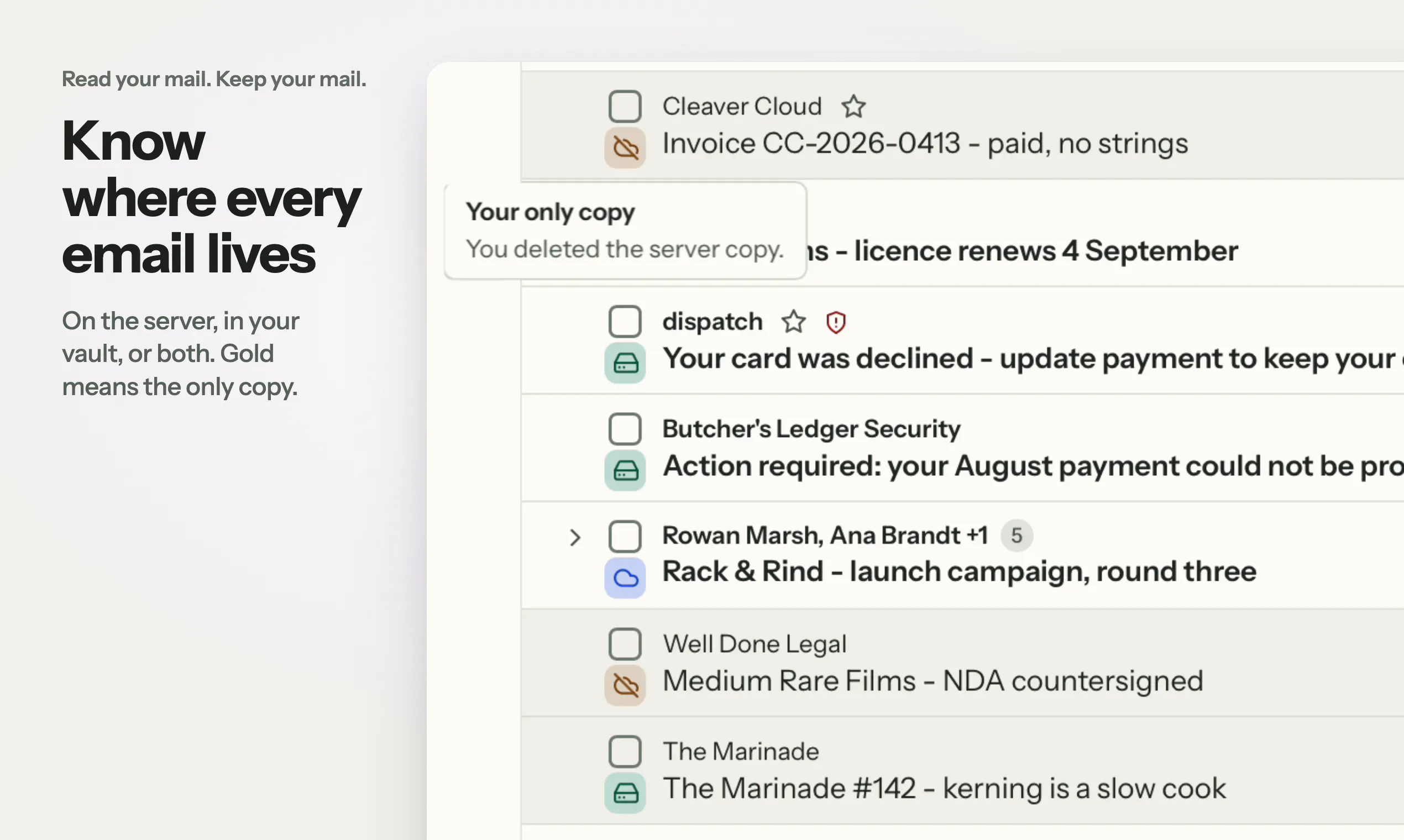Tick the Rowan Marsh, Ana Brandt thread checkbox

pyautogui.click(x=625, y=536)
